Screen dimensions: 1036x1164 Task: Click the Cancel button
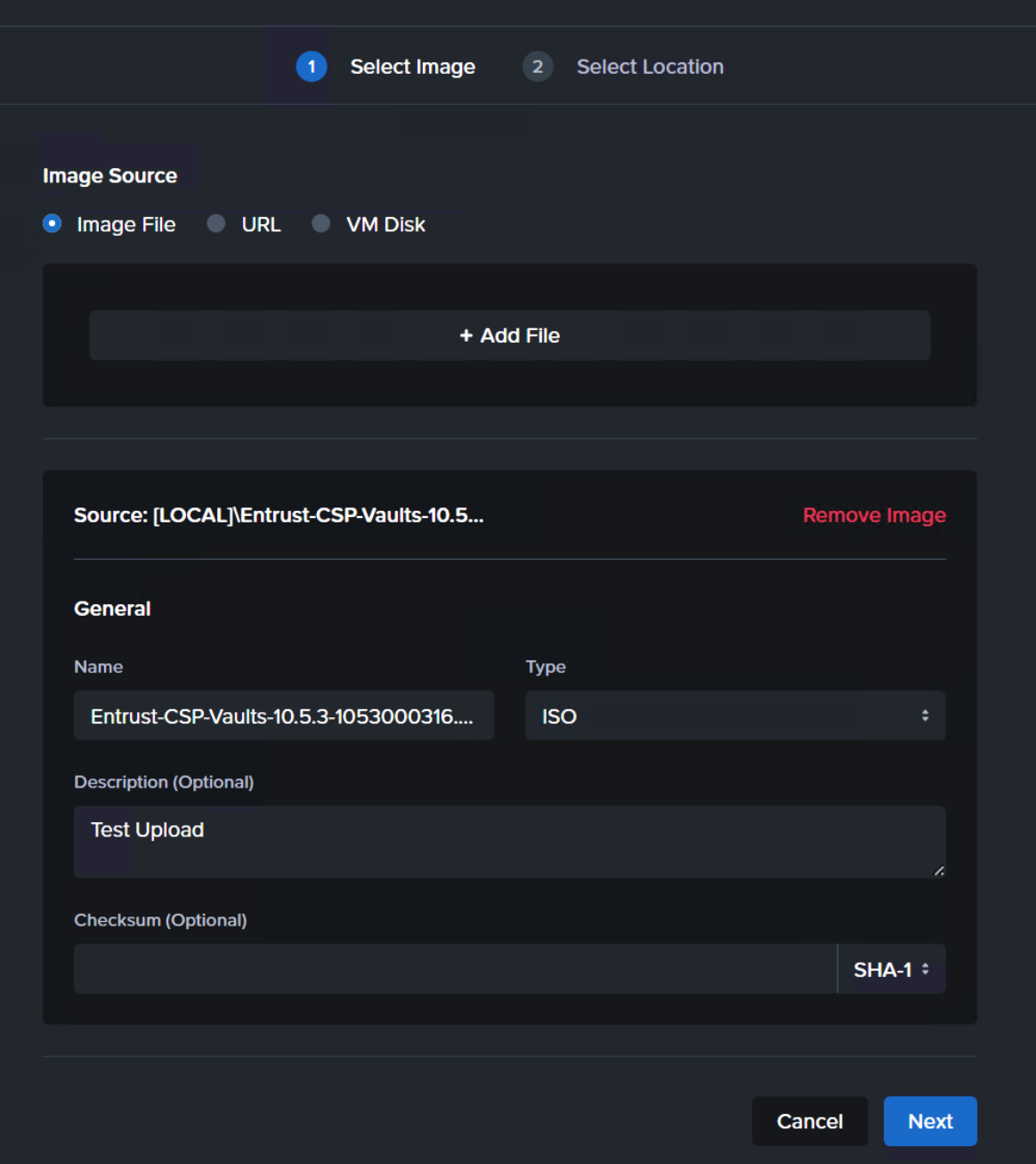point(810,1121)
